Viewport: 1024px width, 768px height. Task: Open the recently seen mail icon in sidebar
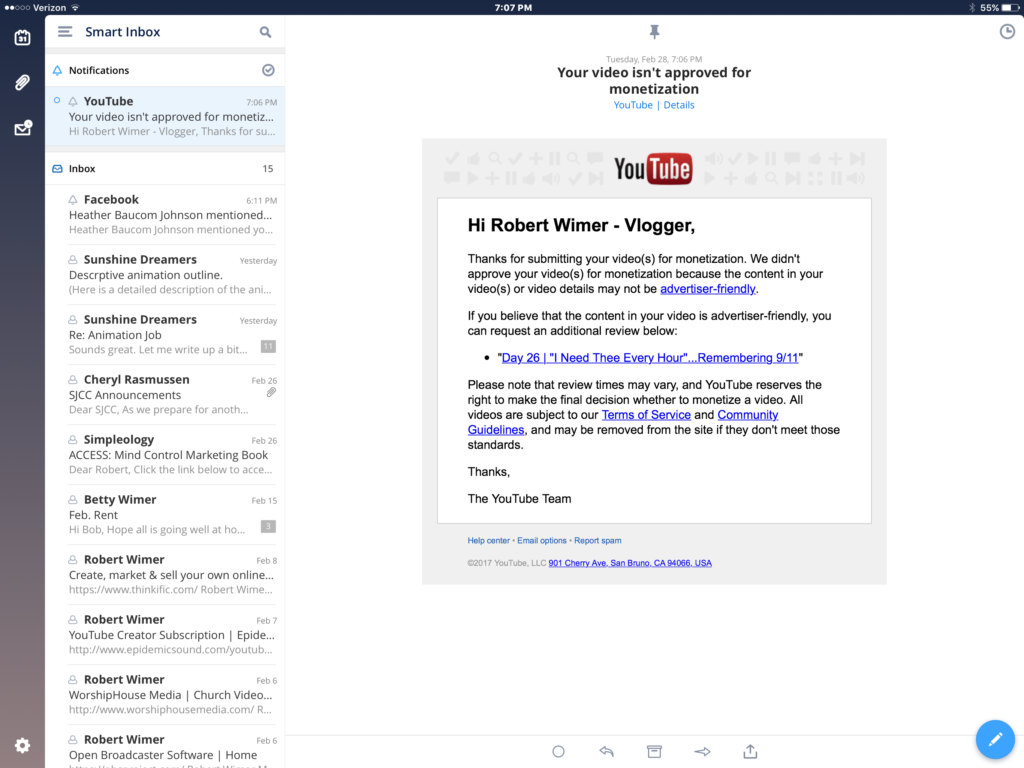23,127
